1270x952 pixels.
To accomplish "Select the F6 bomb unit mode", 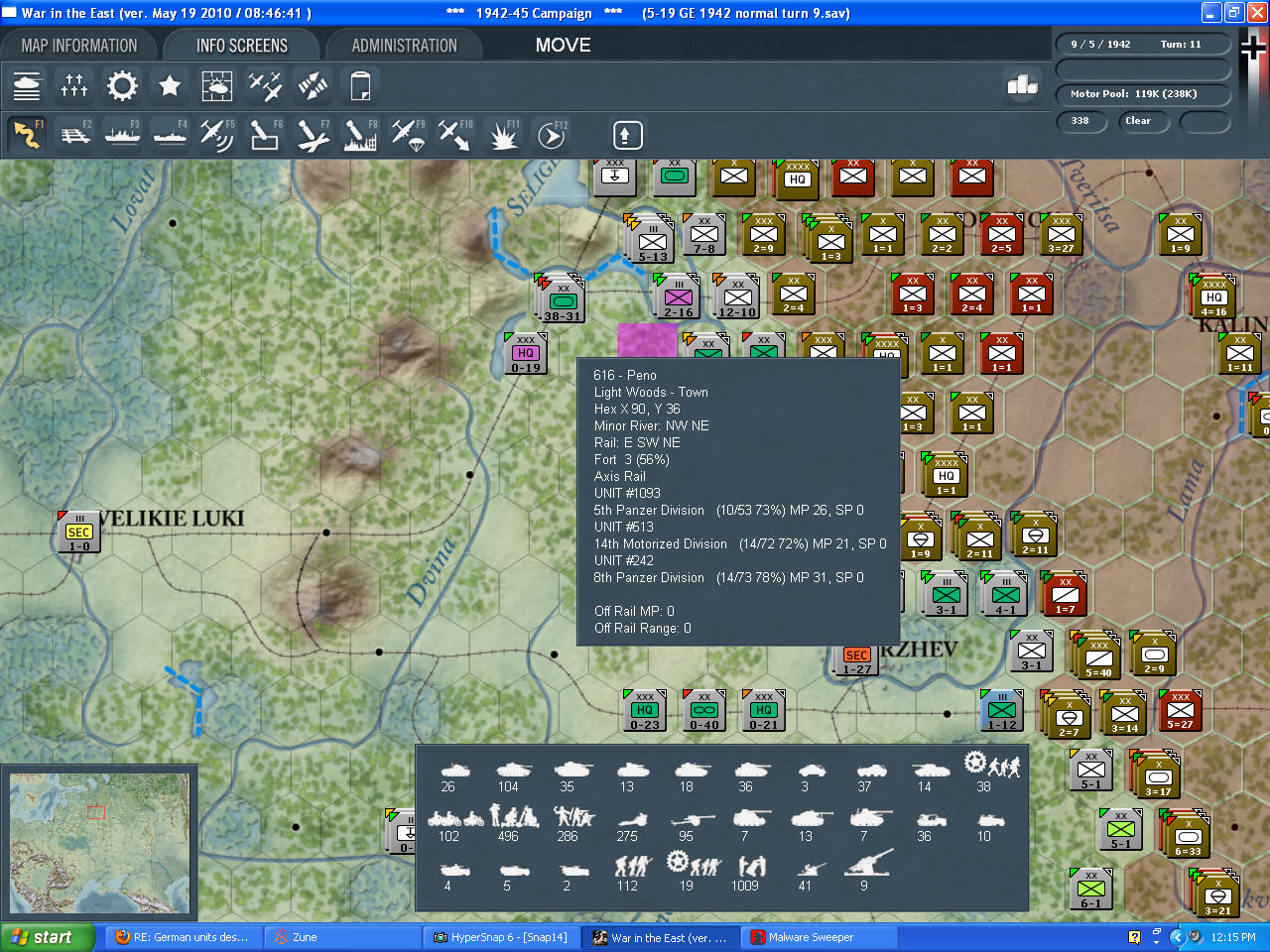I will (x=265, y=135).
